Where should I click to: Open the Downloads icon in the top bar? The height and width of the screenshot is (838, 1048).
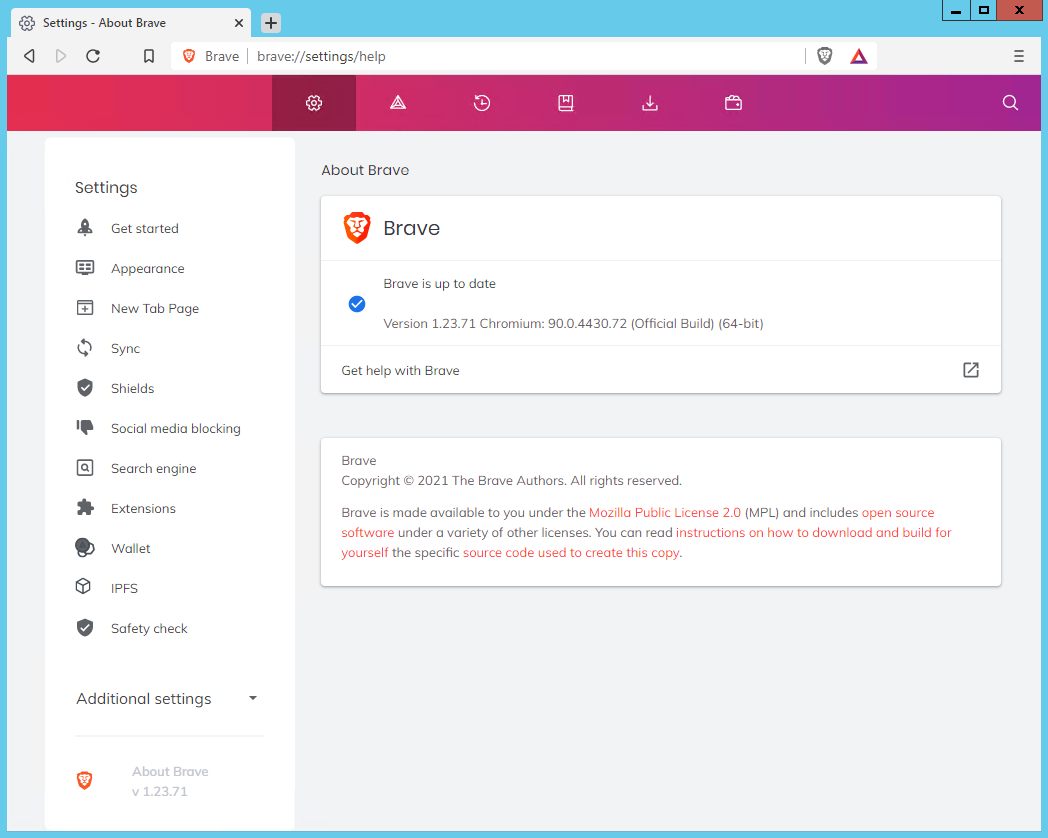click(650, 103)
